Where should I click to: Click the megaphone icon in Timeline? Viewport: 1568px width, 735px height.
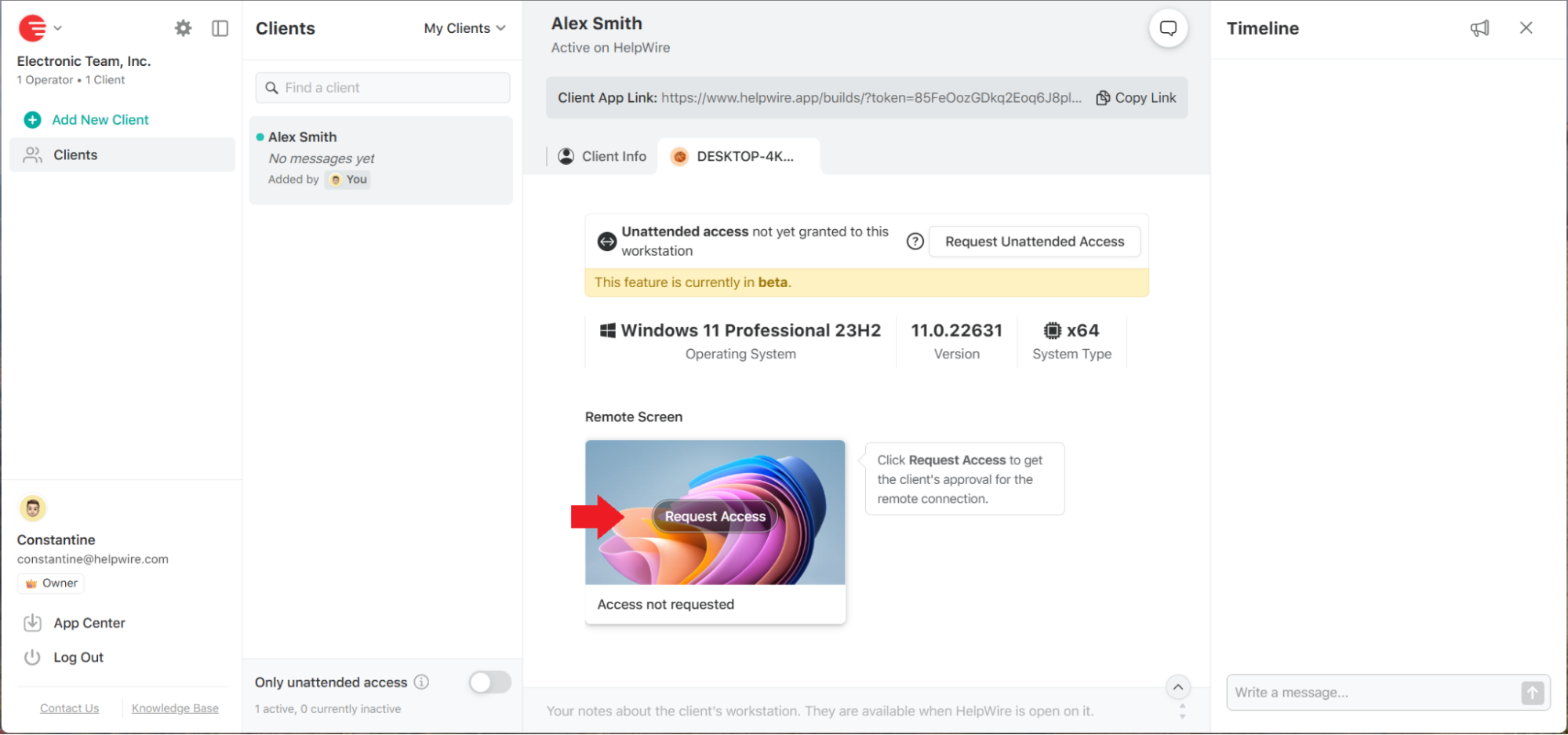click(1479, 27)
